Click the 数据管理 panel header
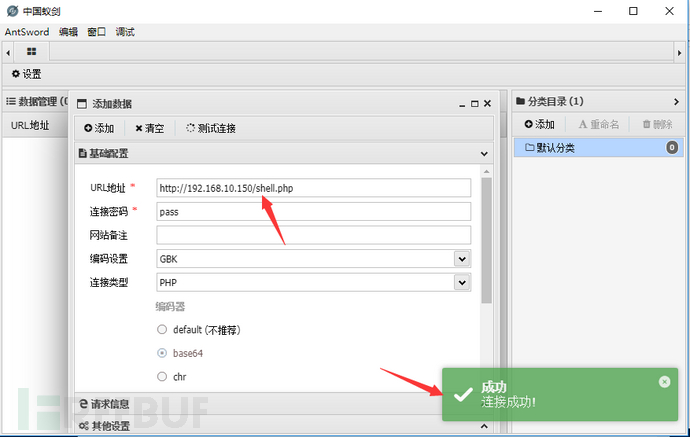 (x=36, y=102)
